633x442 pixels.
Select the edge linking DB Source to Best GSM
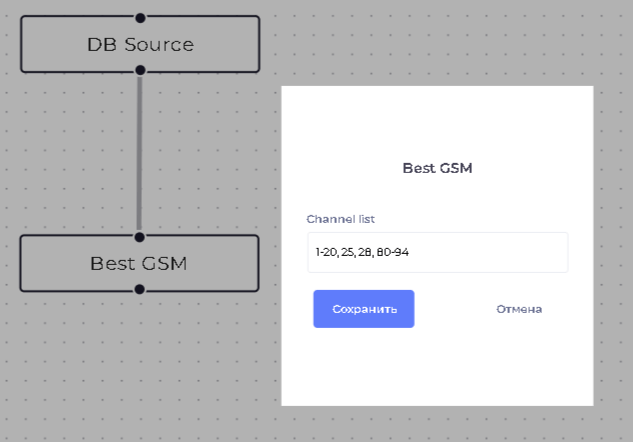point(139,155)
